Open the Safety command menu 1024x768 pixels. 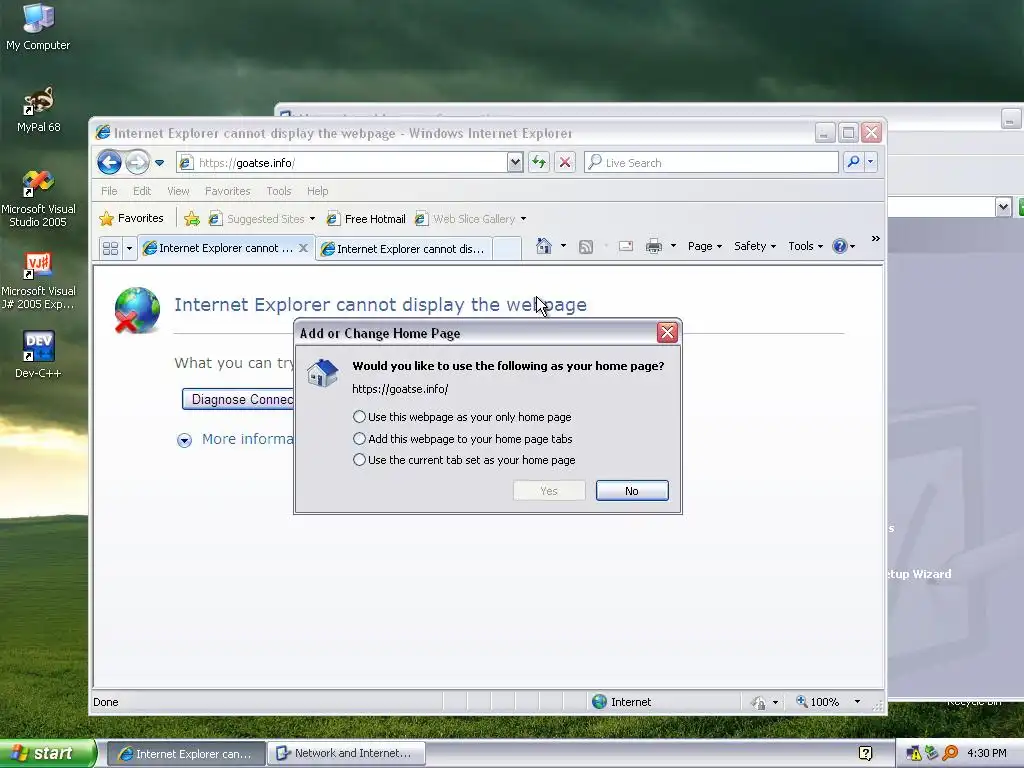point(755,246)
